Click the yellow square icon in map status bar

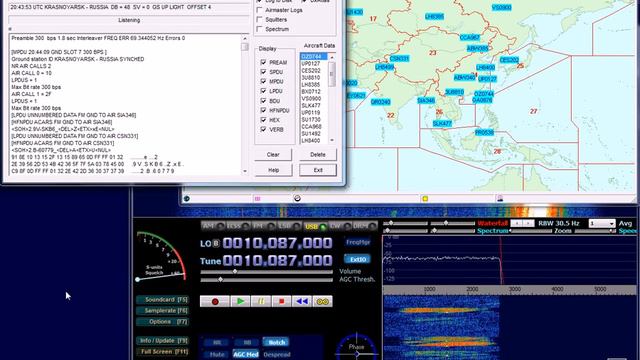click(x=425, y=199)
